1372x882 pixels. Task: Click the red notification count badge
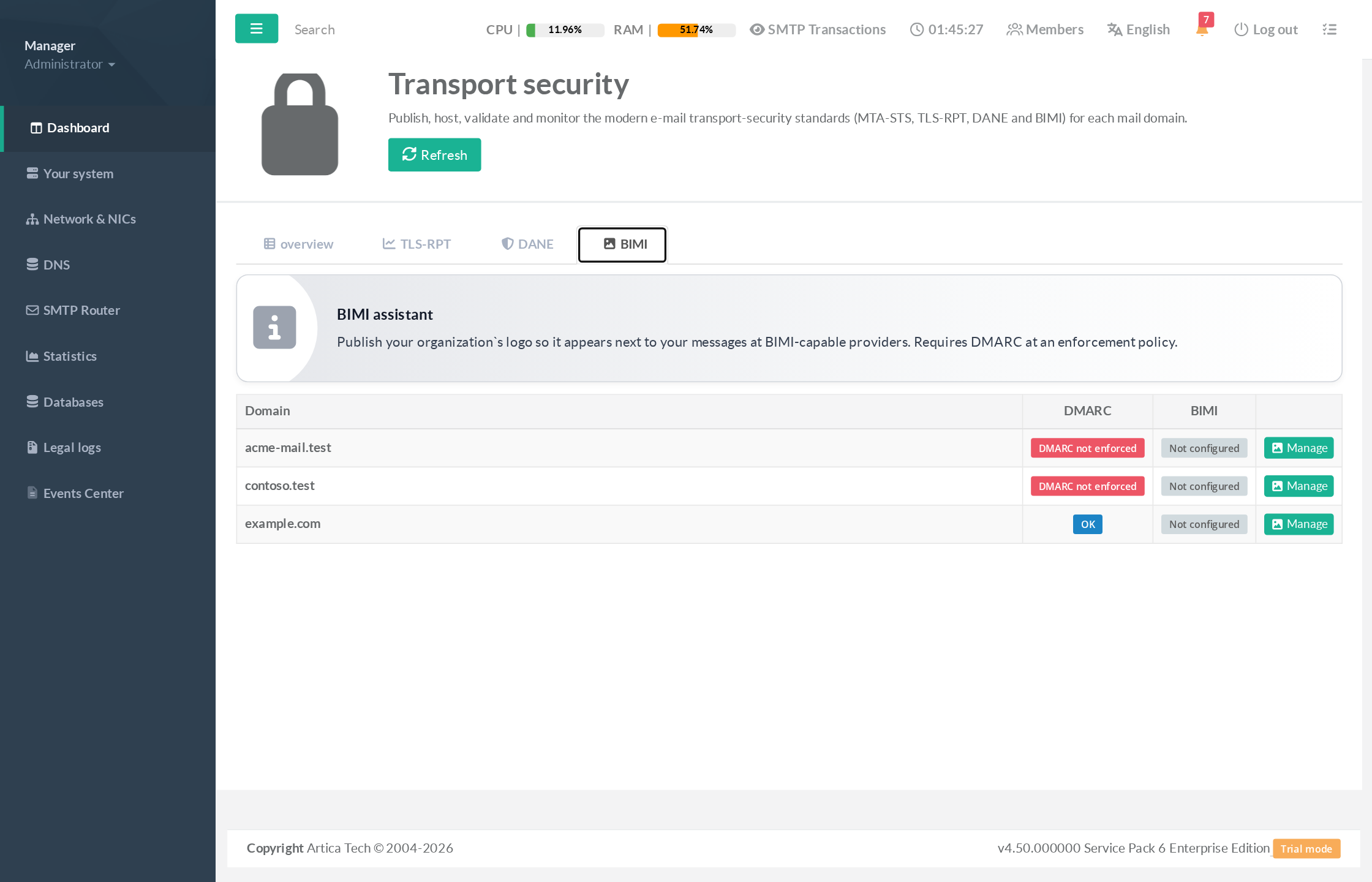1206,20
